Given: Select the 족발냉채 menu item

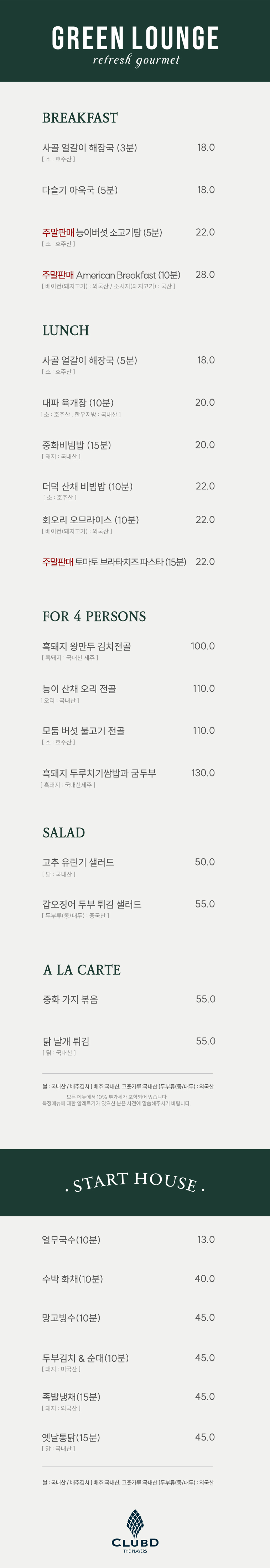Looking at the screenshot, I should [71, 1398].
